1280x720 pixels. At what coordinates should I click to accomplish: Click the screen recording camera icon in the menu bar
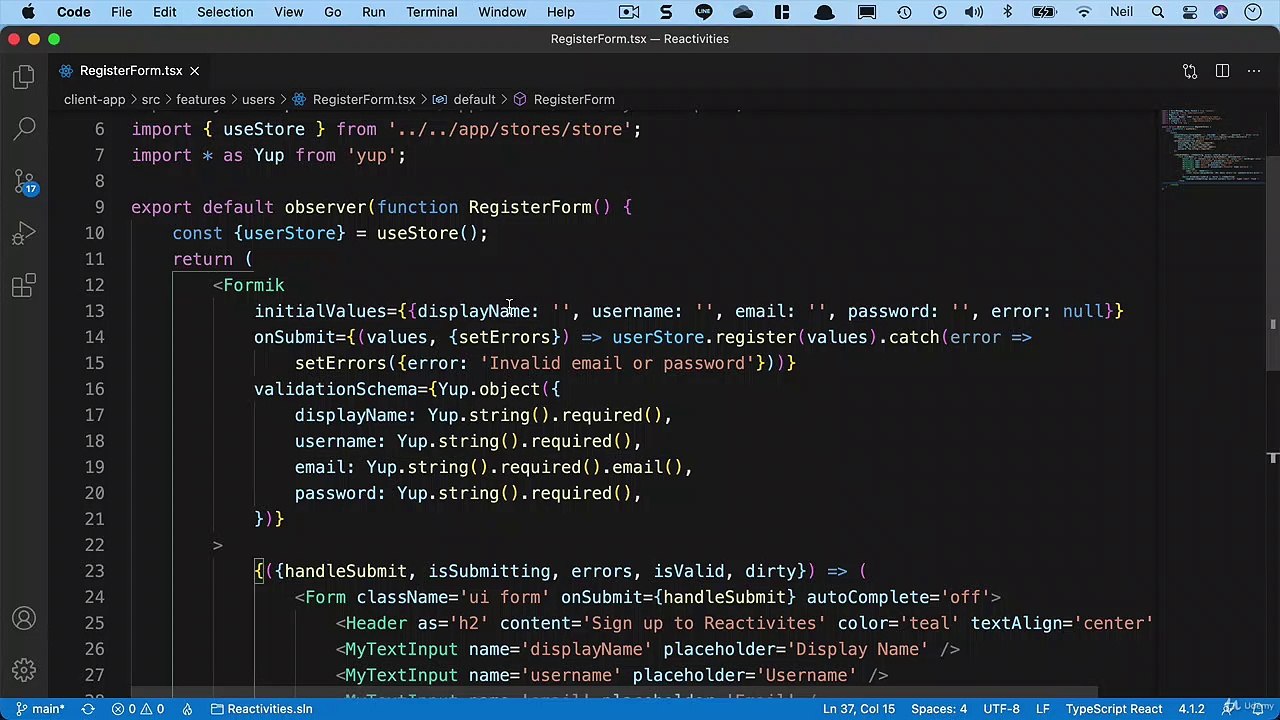pyautogui.click(x=629, y=12)
